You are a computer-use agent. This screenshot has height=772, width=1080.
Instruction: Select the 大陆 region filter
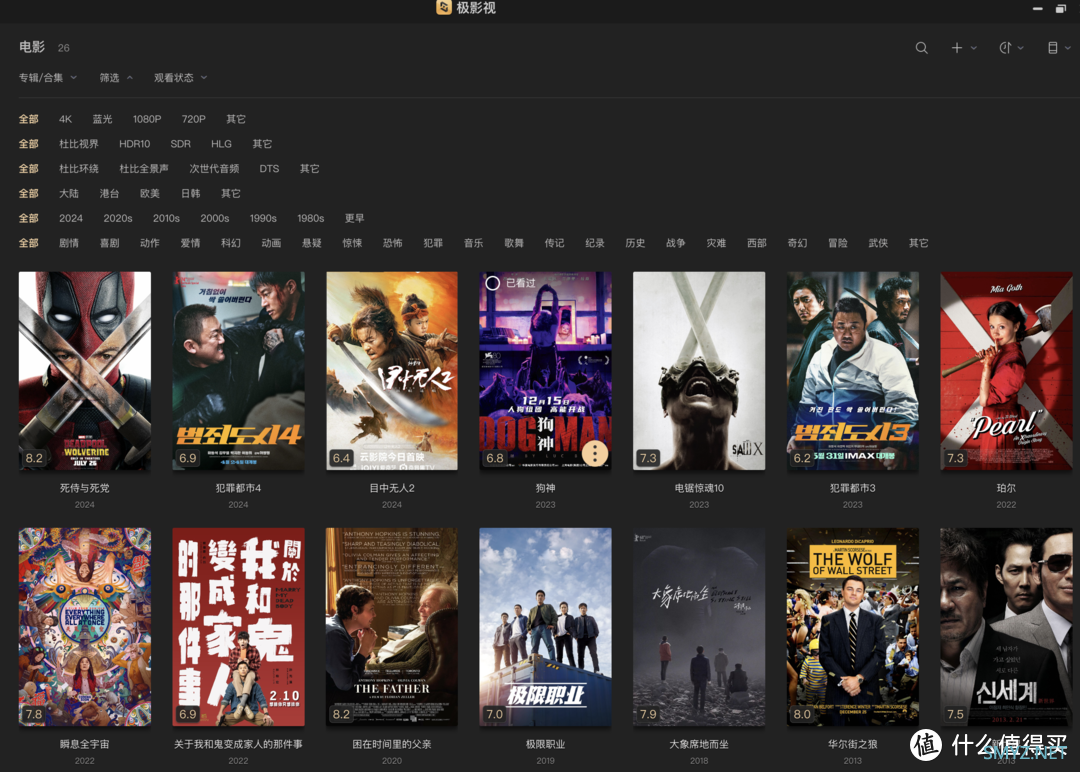point(69,194)
